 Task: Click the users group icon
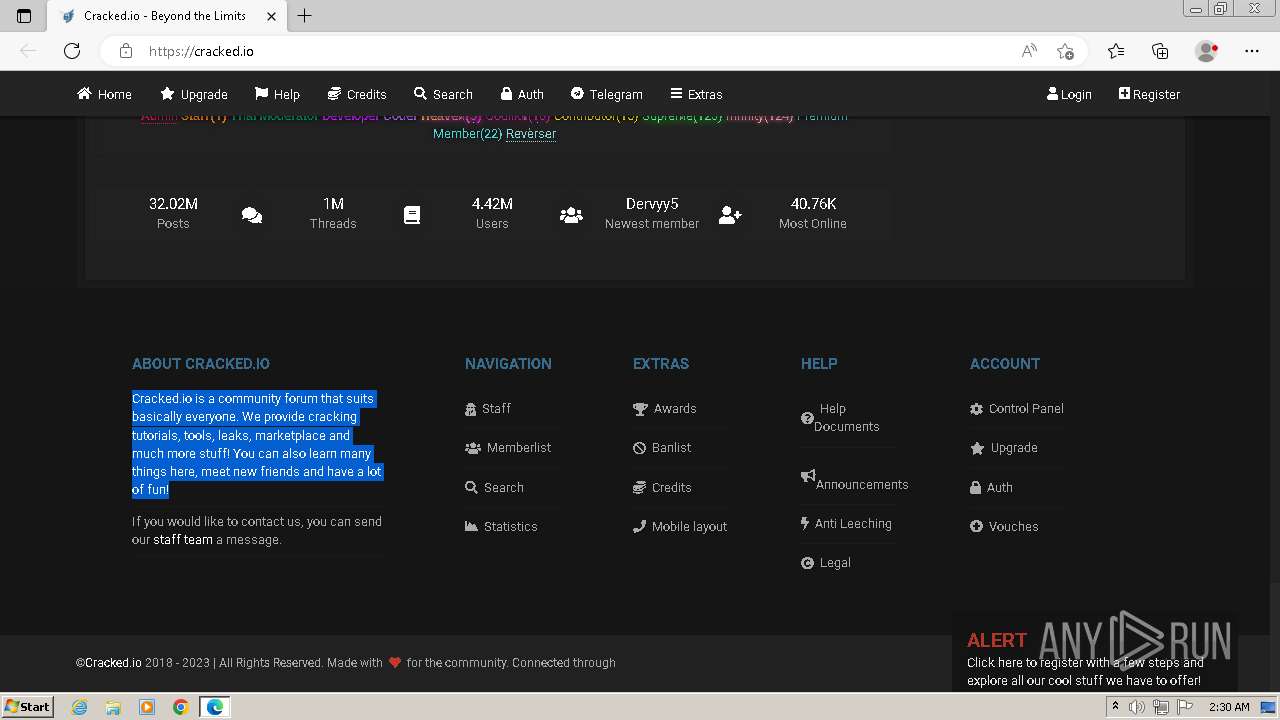click(x=571, y=215)
